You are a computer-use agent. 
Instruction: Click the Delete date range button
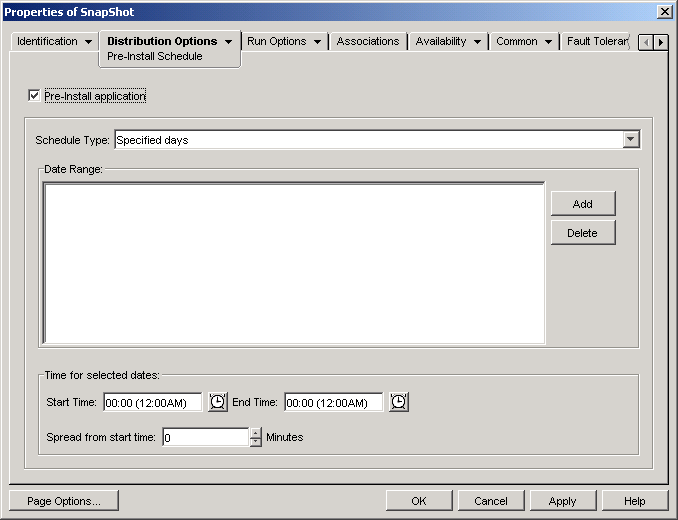click(583, 233)
